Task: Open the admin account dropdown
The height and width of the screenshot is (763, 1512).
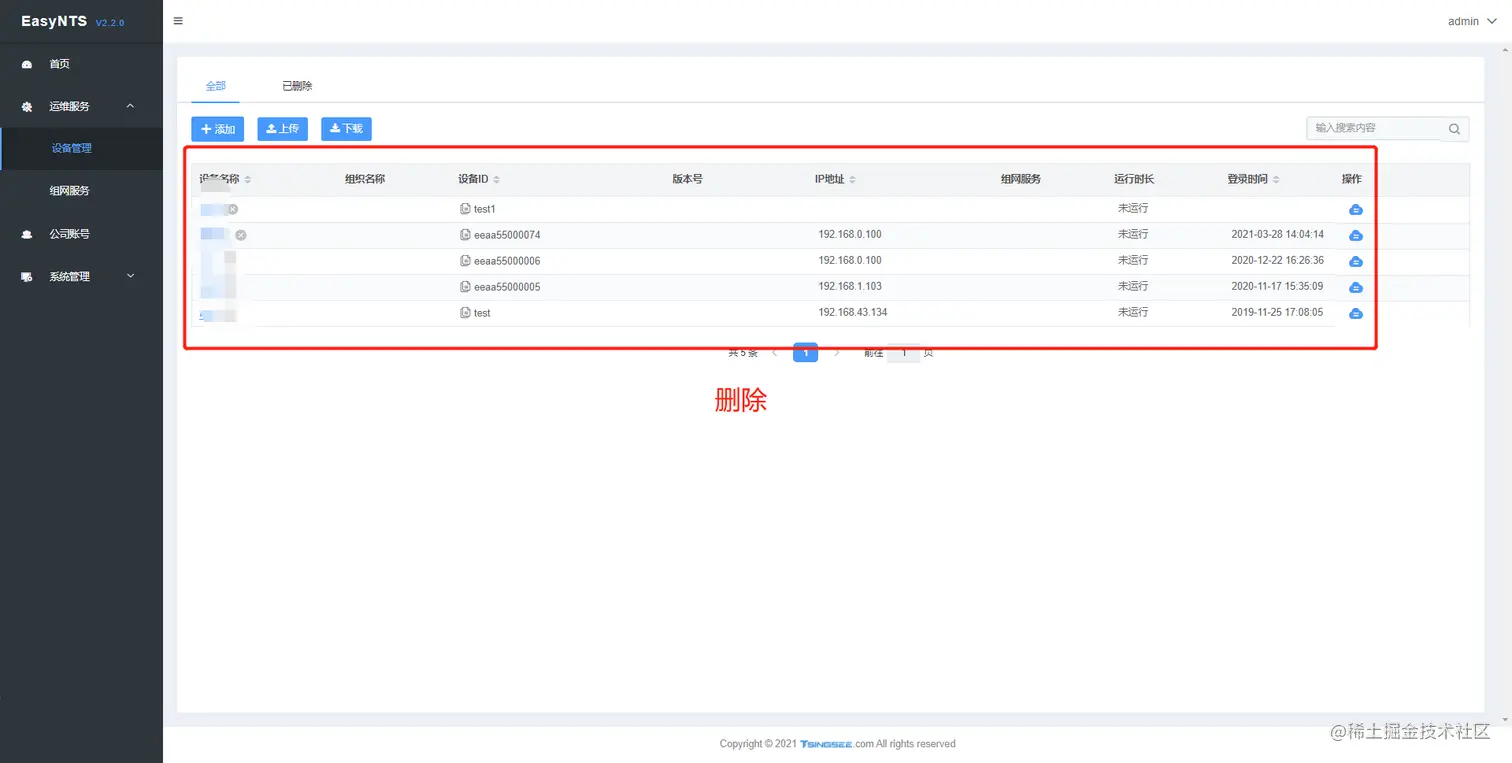Action: (1472, 21)
